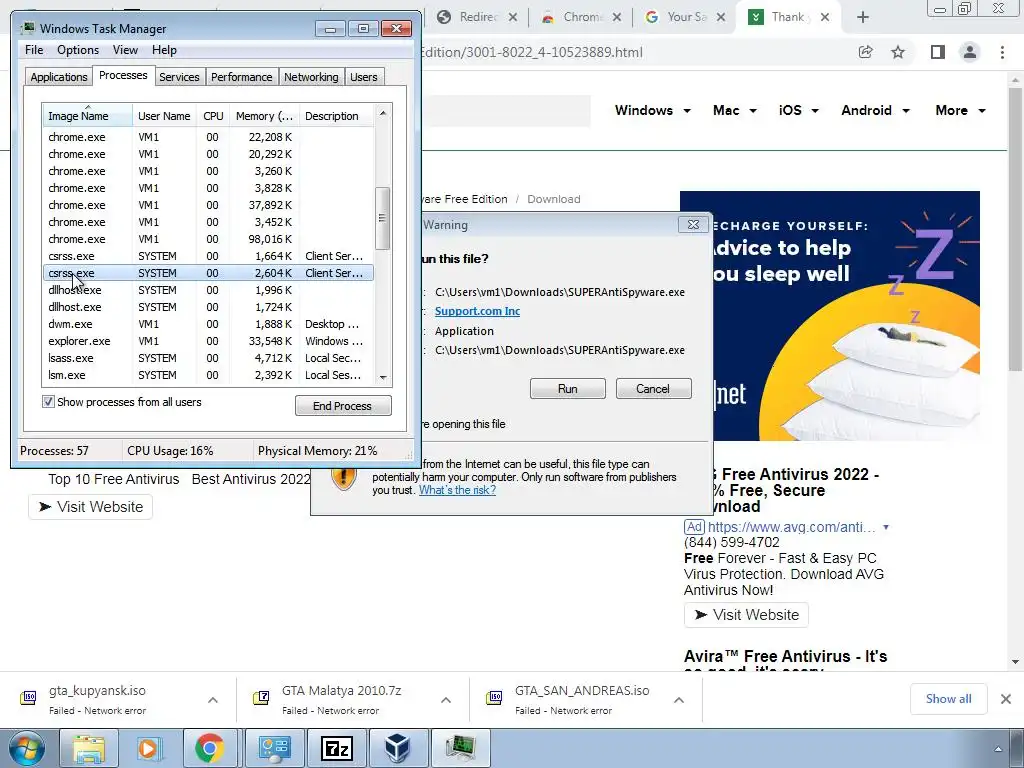Select dwm.exe process row
This screenshot has width=1024, height=768.
208,324
